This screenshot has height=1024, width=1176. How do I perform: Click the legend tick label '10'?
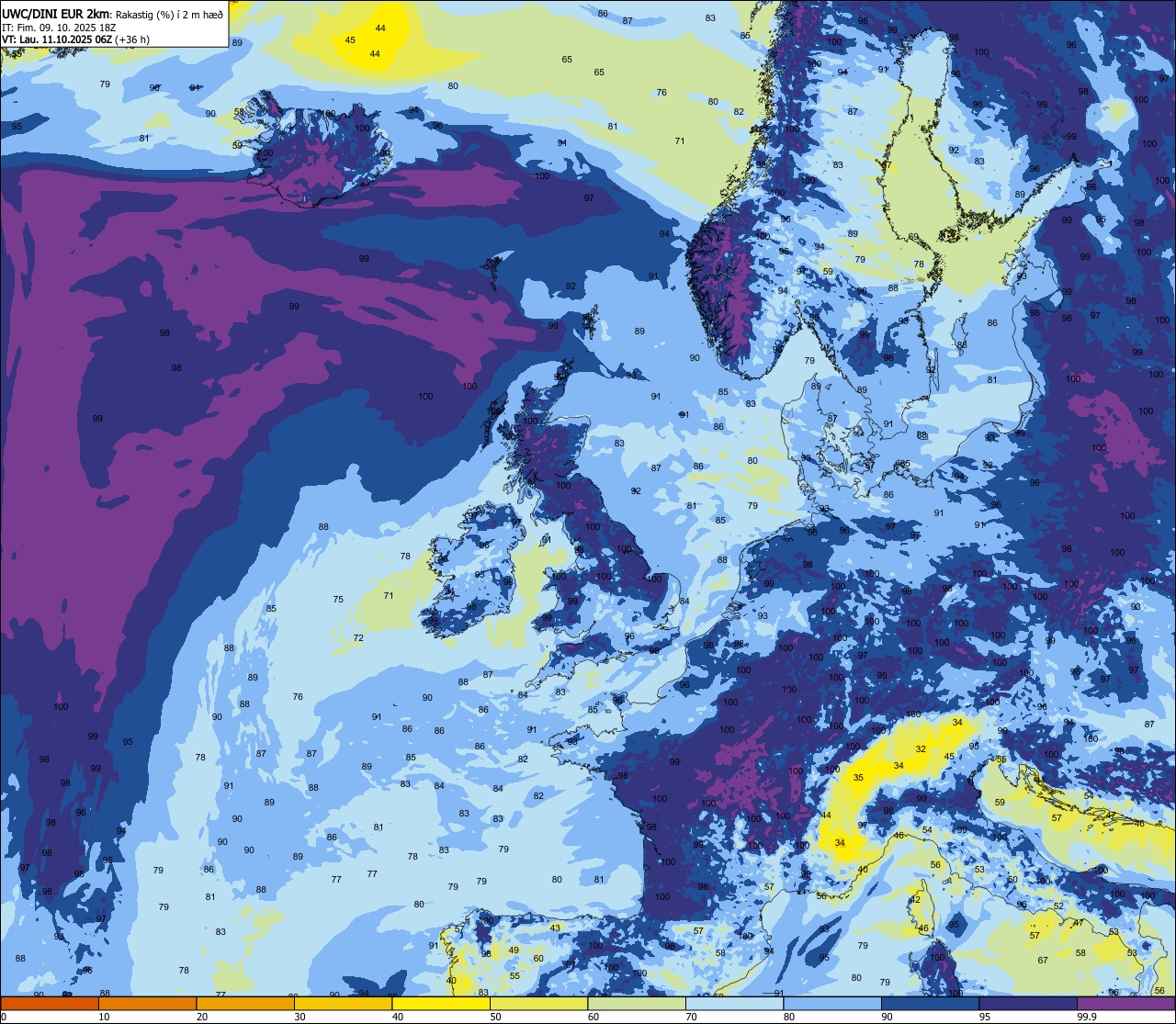(104, 1017)
